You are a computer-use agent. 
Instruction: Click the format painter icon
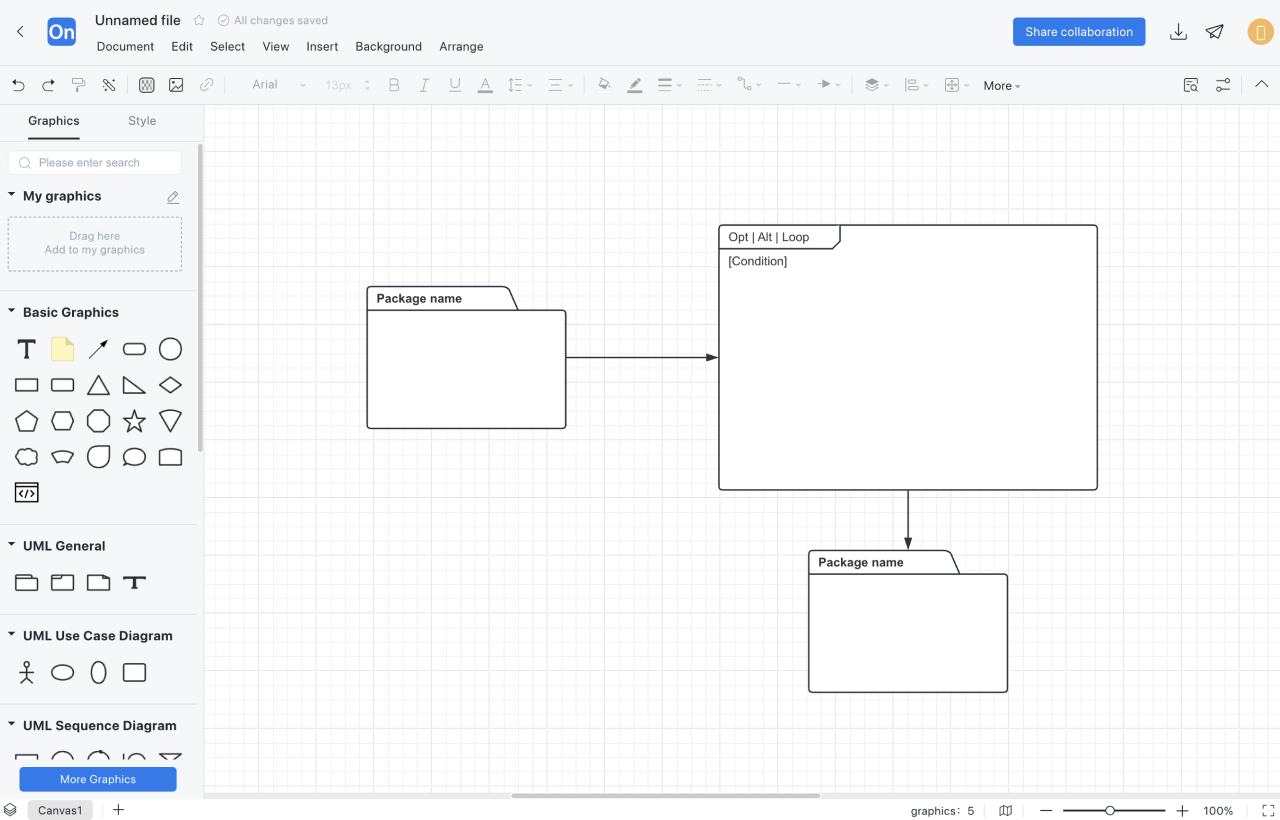click(x=78, y=85)
